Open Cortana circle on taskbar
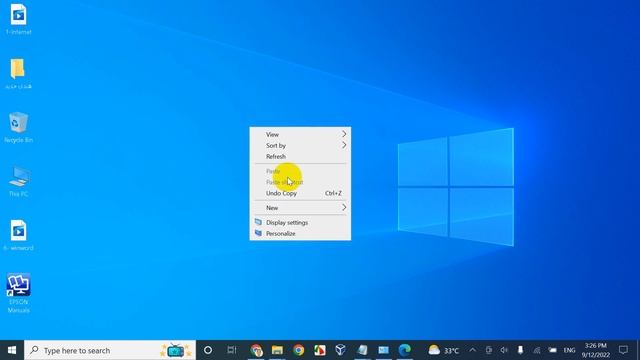The width and height of the screenshot is (640, 360). [x=208, y=350]
